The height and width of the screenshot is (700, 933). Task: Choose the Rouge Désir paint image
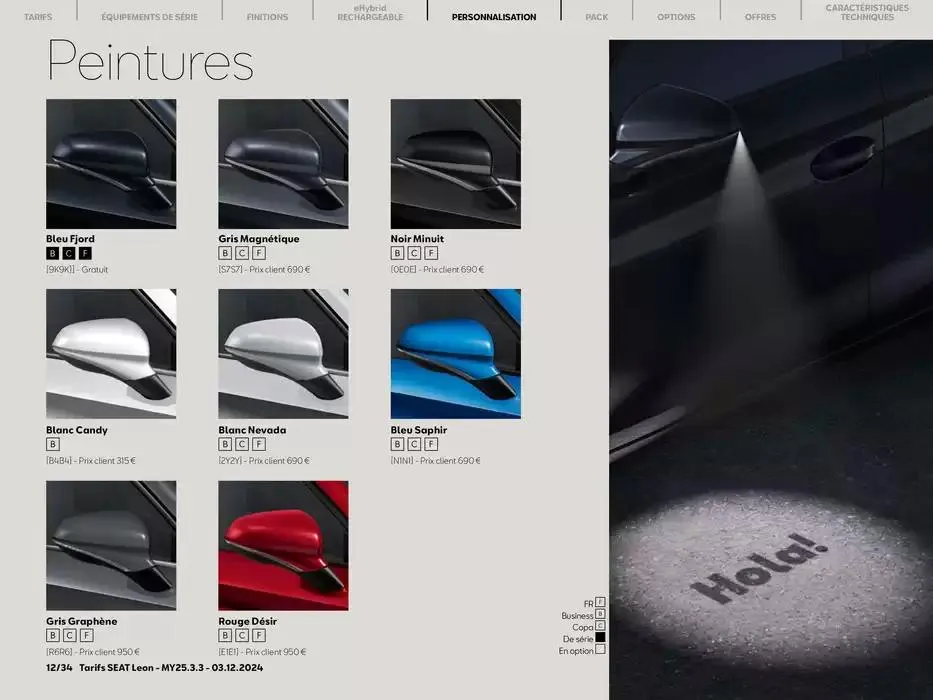pyautogui.click(x=283, y=546)
